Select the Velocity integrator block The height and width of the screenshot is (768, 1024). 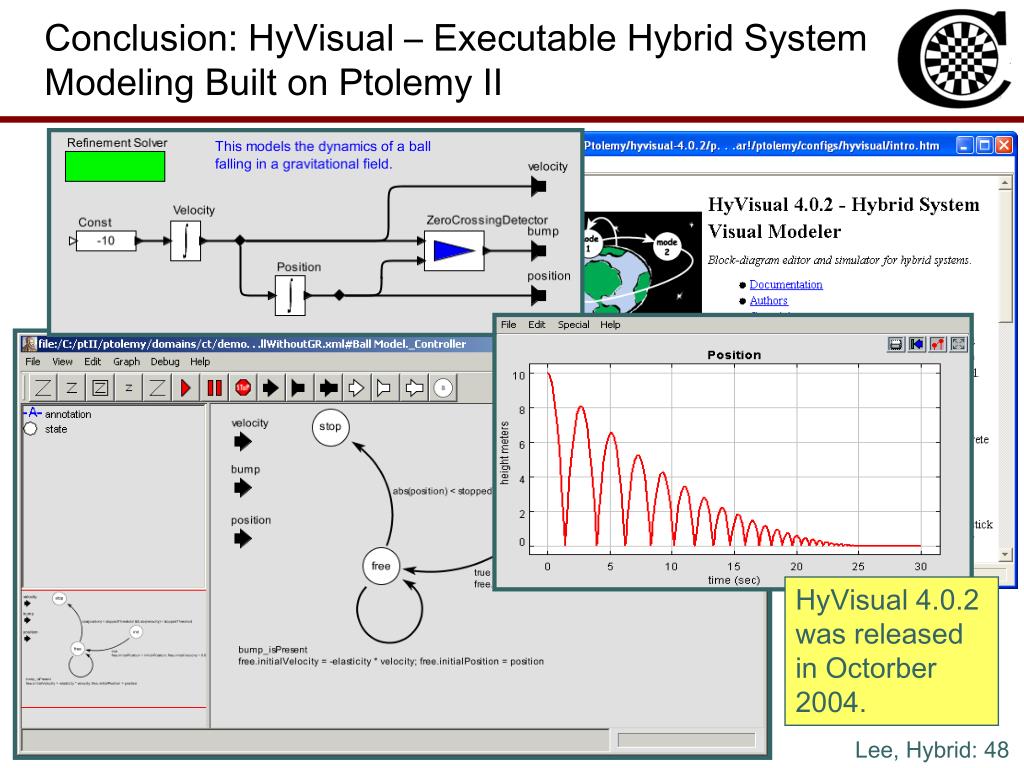185,241
